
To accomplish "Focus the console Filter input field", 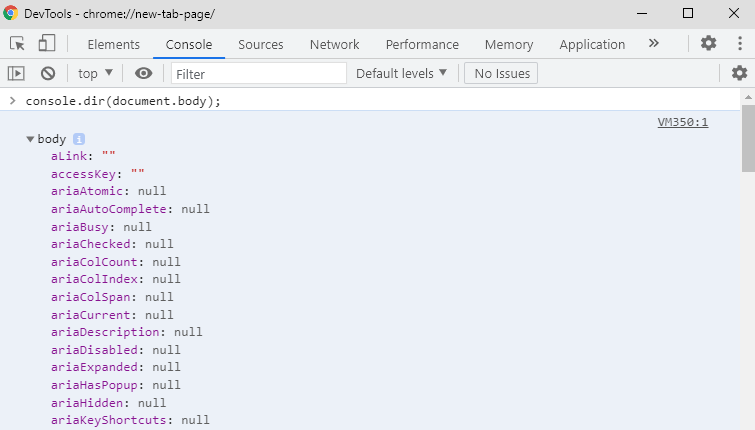I will click(x=259, y=73).
